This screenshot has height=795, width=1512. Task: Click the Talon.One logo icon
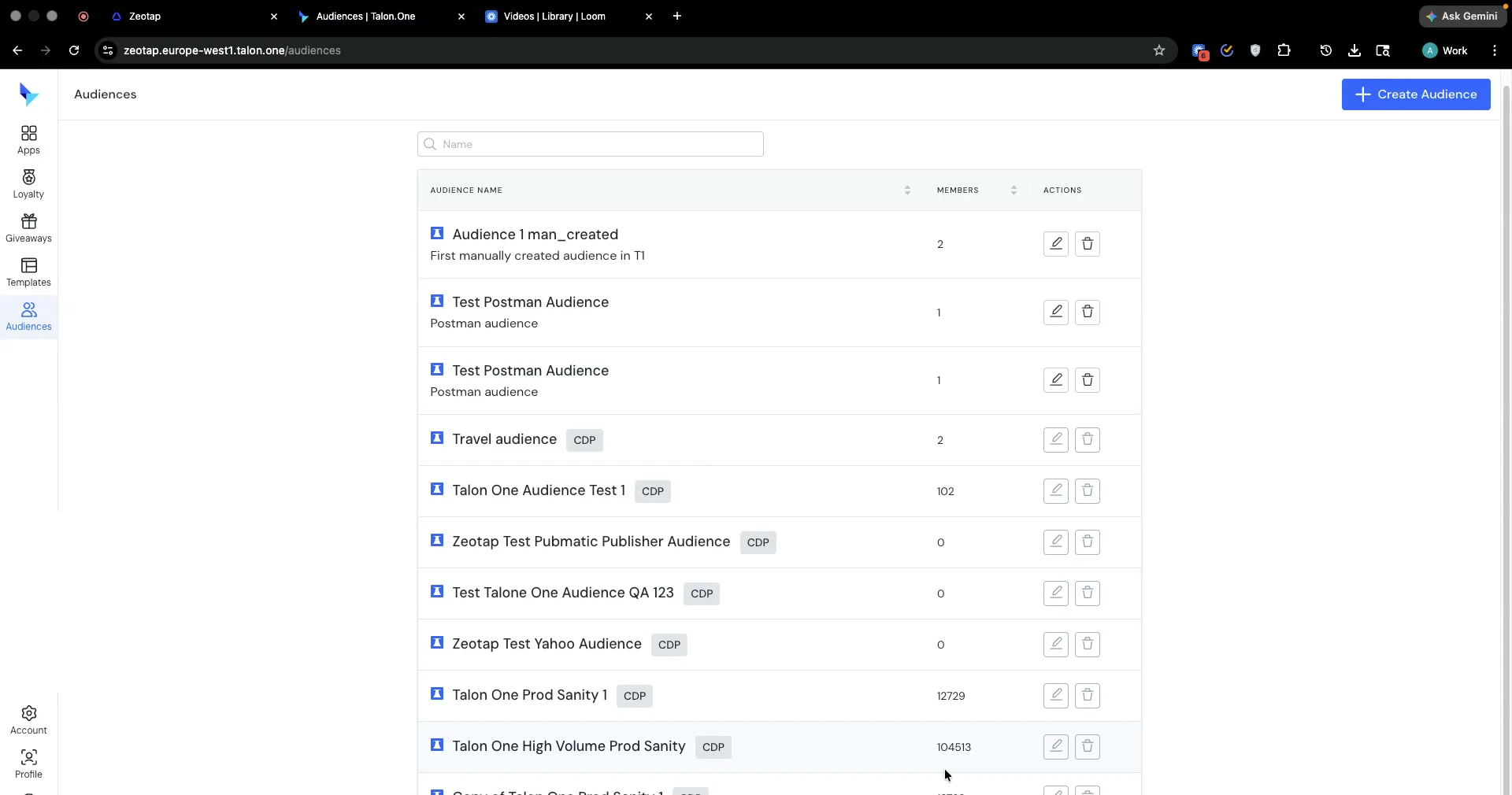point(29,94)
